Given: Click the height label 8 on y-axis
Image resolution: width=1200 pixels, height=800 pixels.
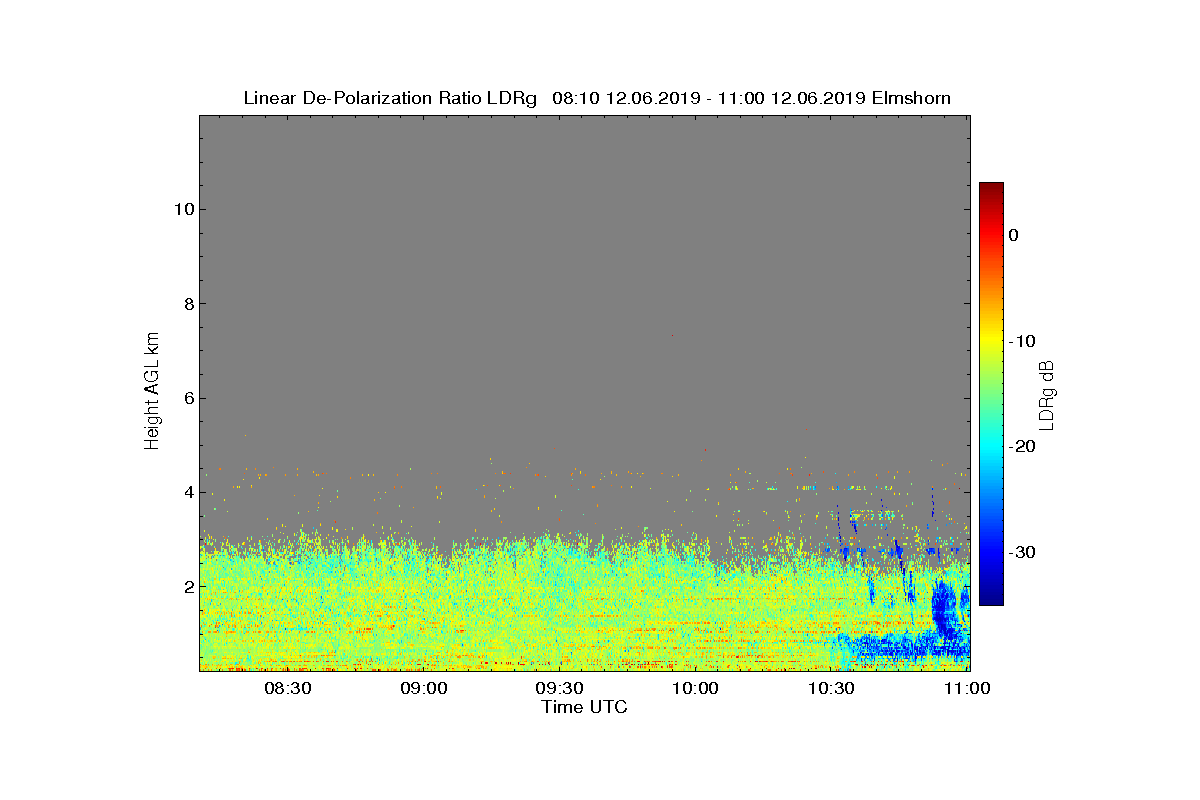Looking at the screenshot, I should tap(188, 303).
